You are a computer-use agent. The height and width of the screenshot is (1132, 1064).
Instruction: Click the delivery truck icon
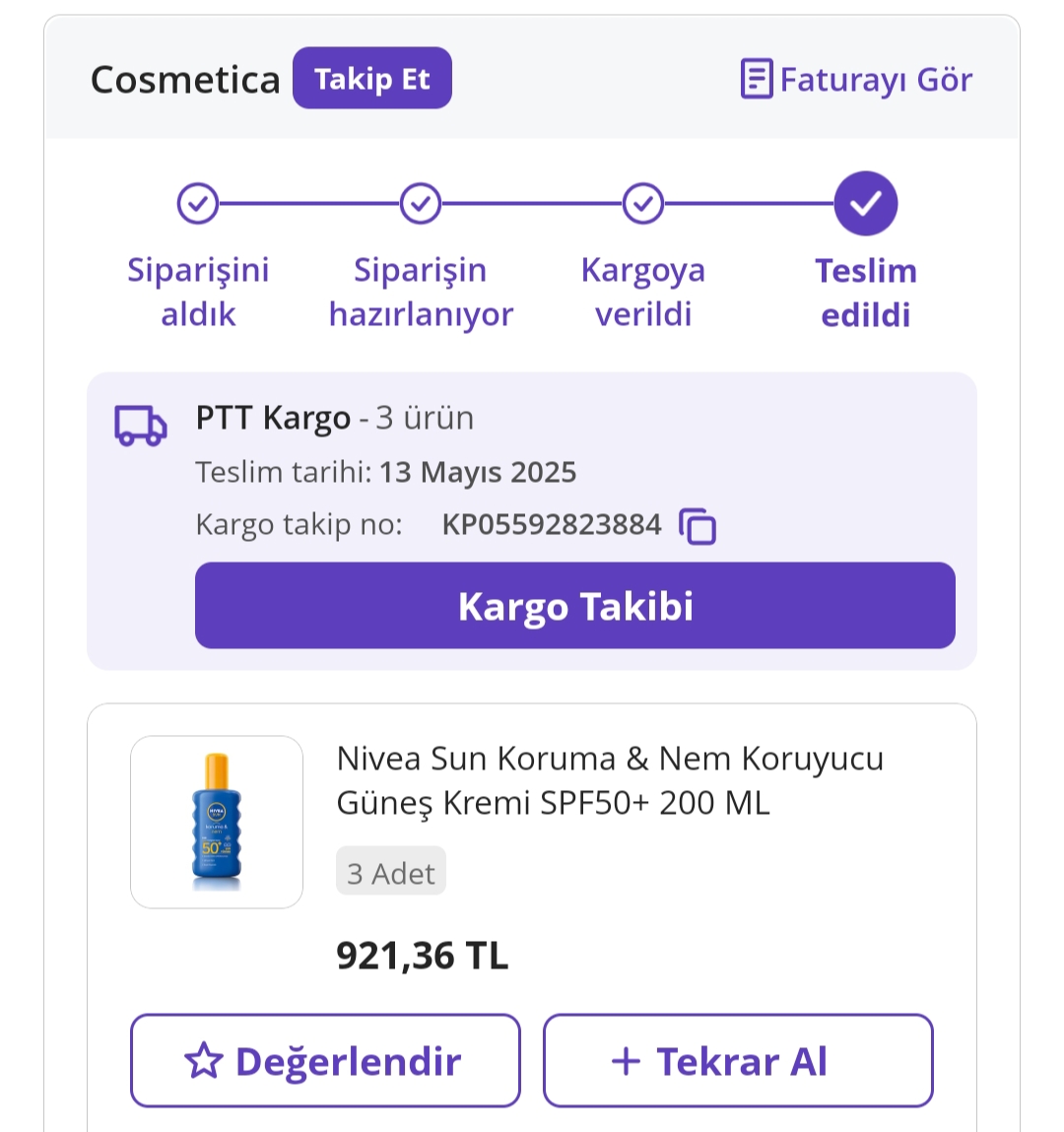(x=141, y=426)
